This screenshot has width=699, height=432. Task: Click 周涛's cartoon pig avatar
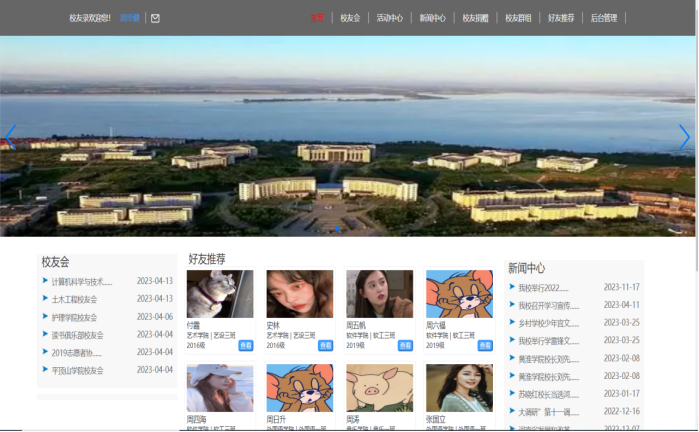[x=379, y=388]
